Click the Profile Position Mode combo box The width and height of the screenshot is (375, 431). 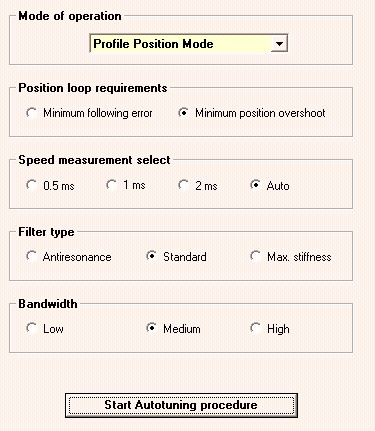[189, 43]
